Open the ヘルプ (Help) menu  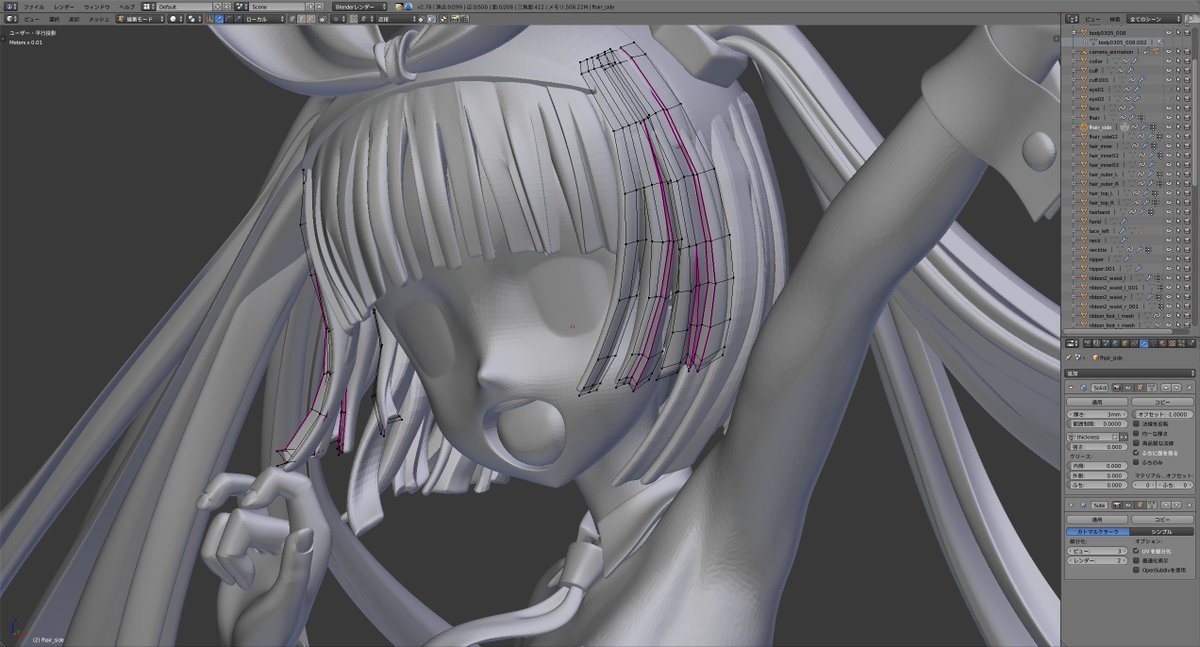[x=127, y=6]
